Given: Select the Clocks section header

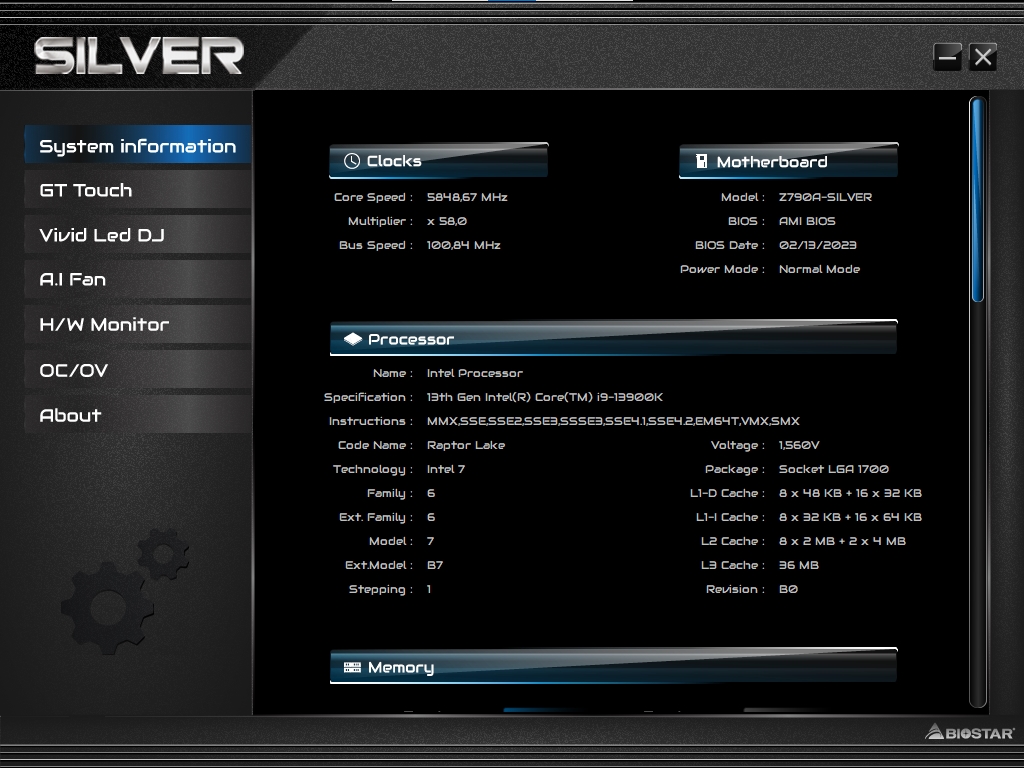Looking at the screenshot, I should click(x=438, y=161).
